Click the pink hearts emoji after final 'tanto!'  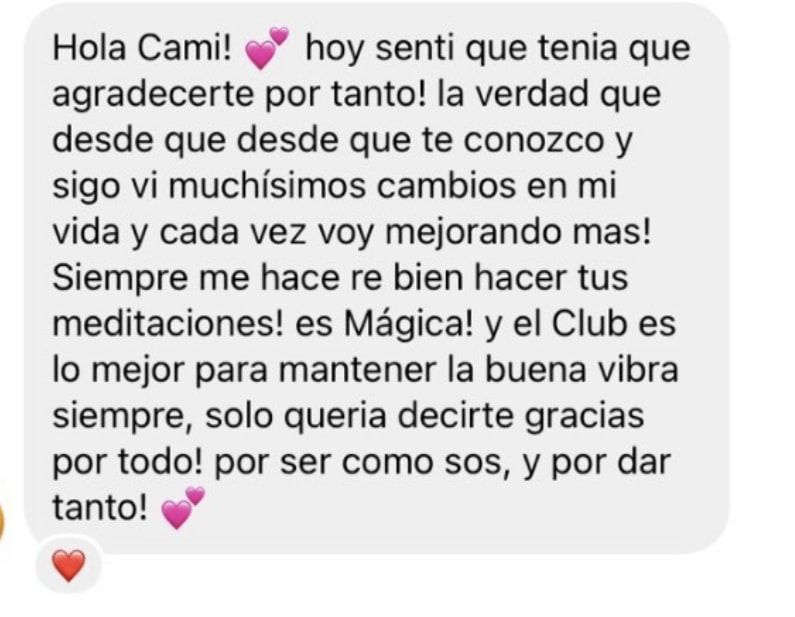[183, 508]
